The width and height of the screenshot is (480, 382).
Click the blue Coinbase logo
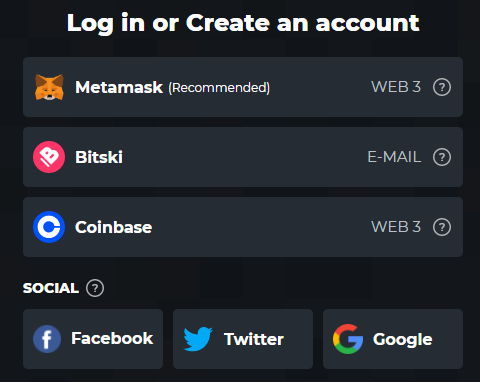(x=49, y=227)
